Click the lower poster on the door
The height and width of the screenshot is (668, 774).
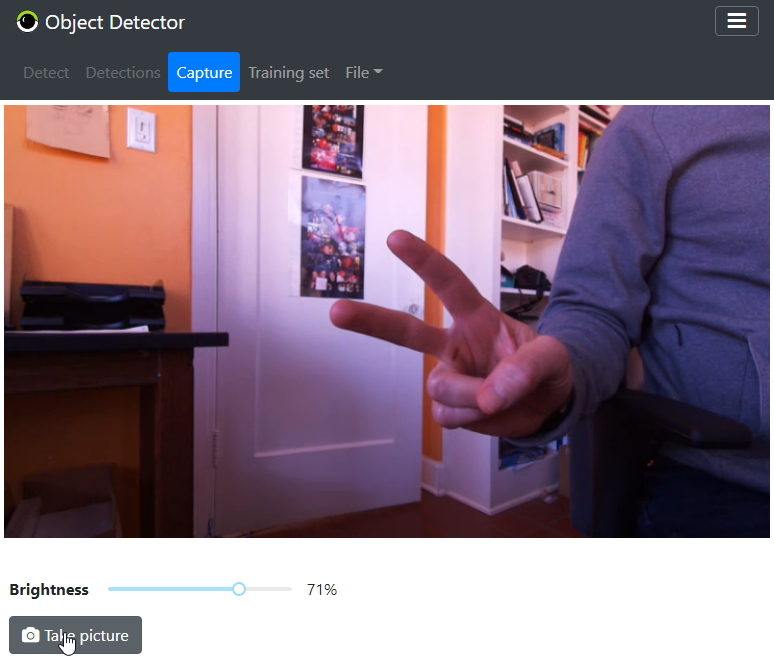pyautogui.click(x=332, y=237)
